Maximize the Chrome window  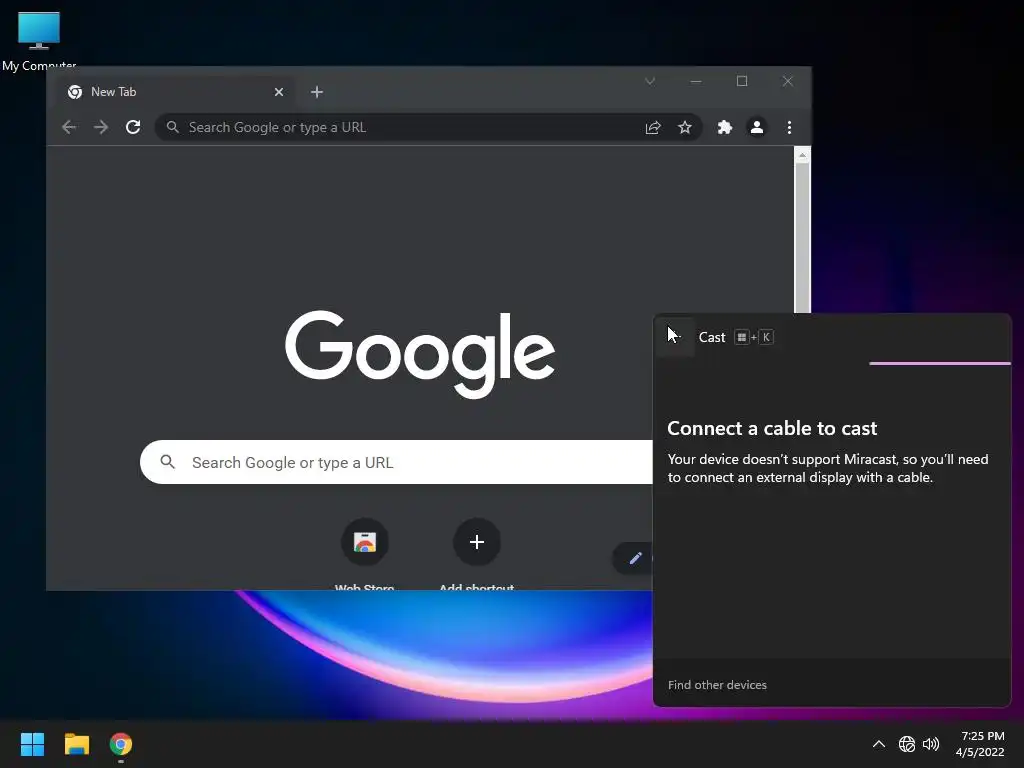click(x=742, y=82)
